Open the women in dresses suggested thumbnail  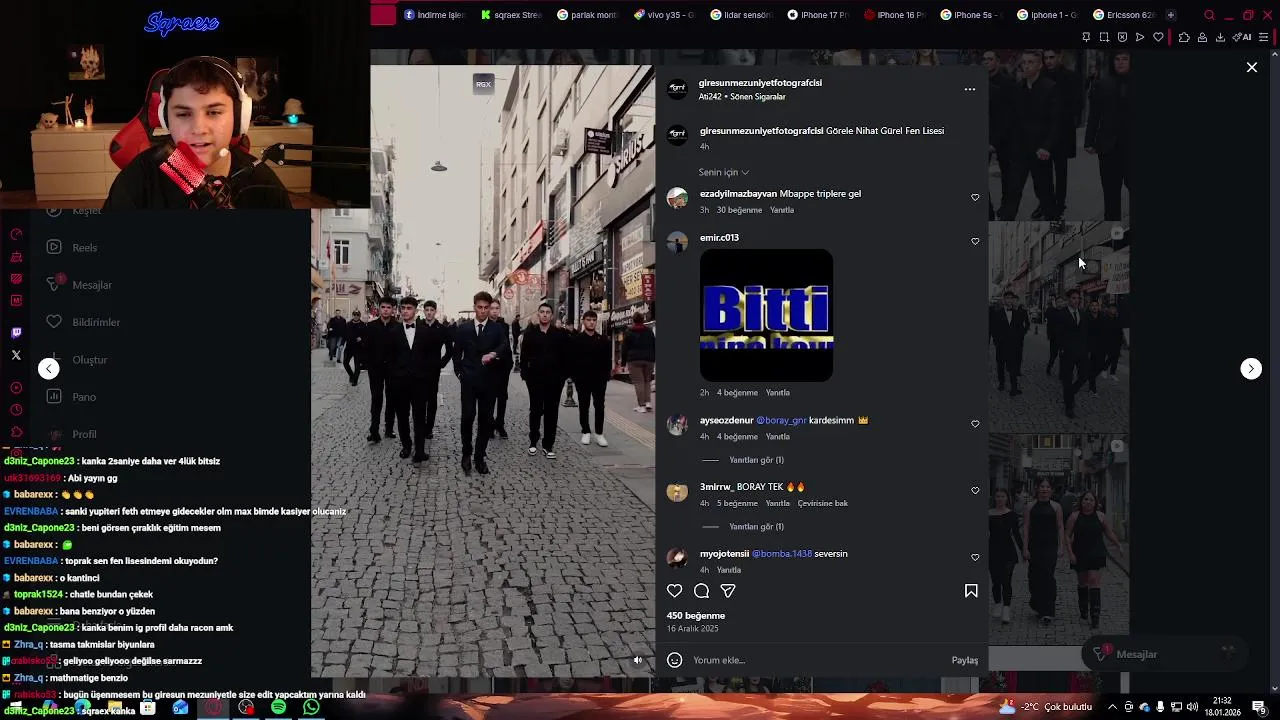point(1059,540)
